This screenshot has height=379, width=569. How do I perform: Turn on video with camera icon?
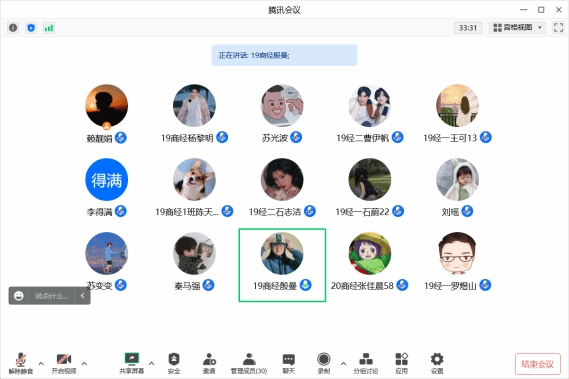tap(64, 359)
